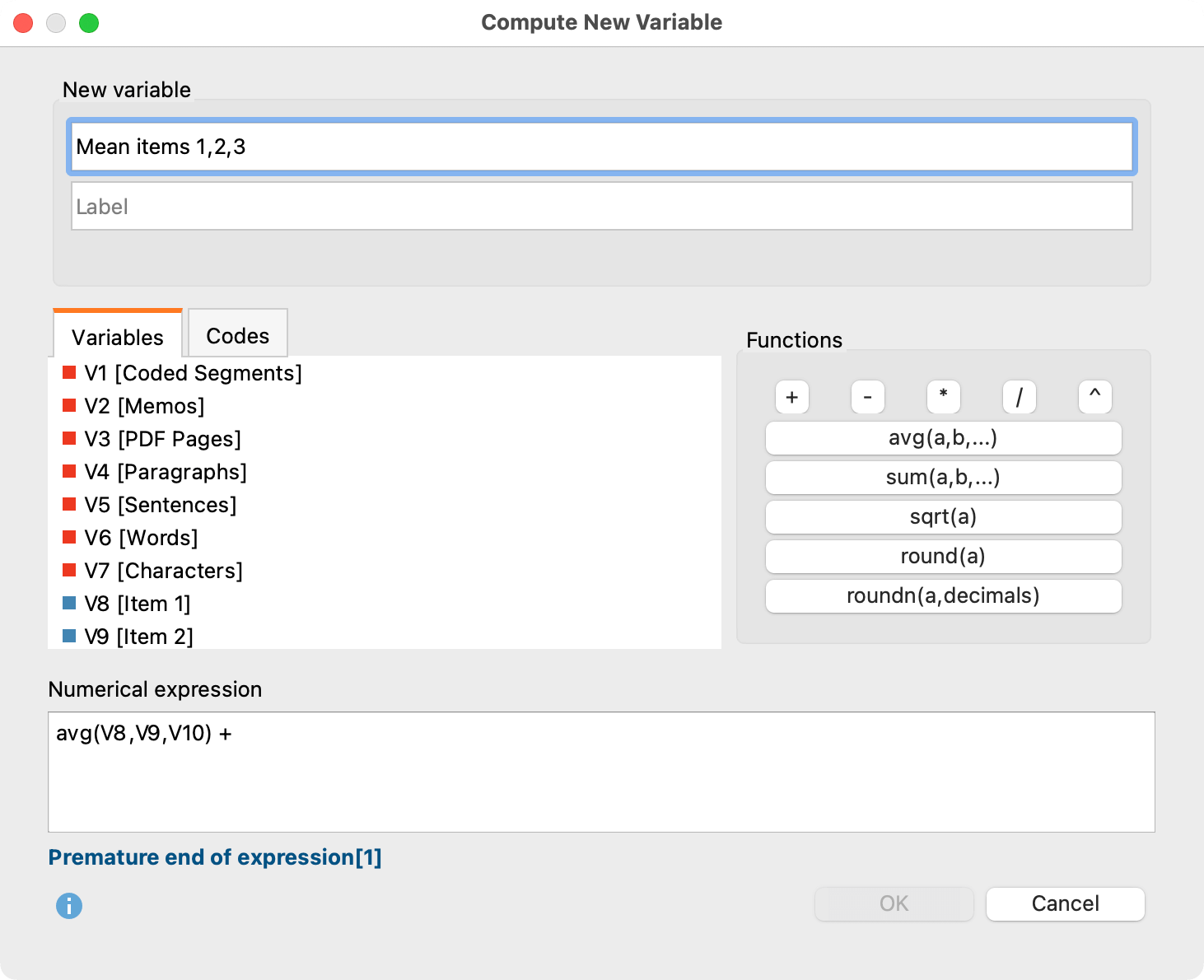
Task: Insert the sqrt(a) function
Action: (x=943, y=517)
